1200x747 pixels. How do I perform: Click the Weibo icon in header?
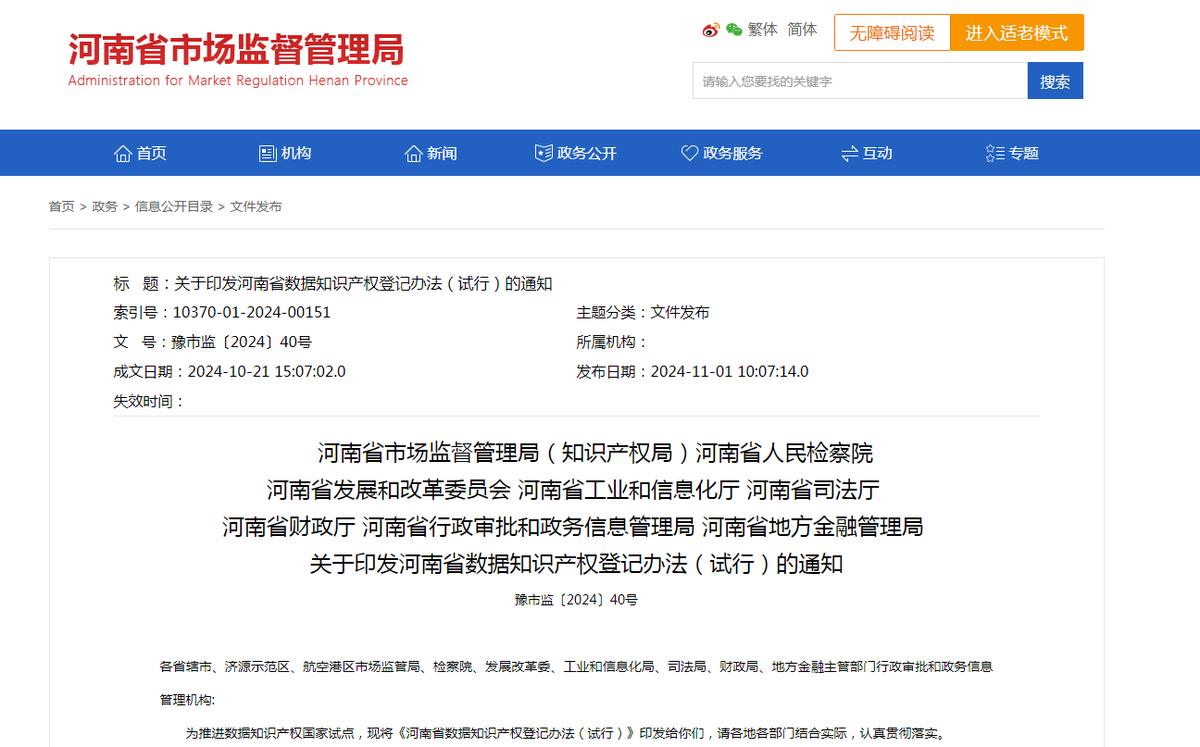tap(711, 30)
